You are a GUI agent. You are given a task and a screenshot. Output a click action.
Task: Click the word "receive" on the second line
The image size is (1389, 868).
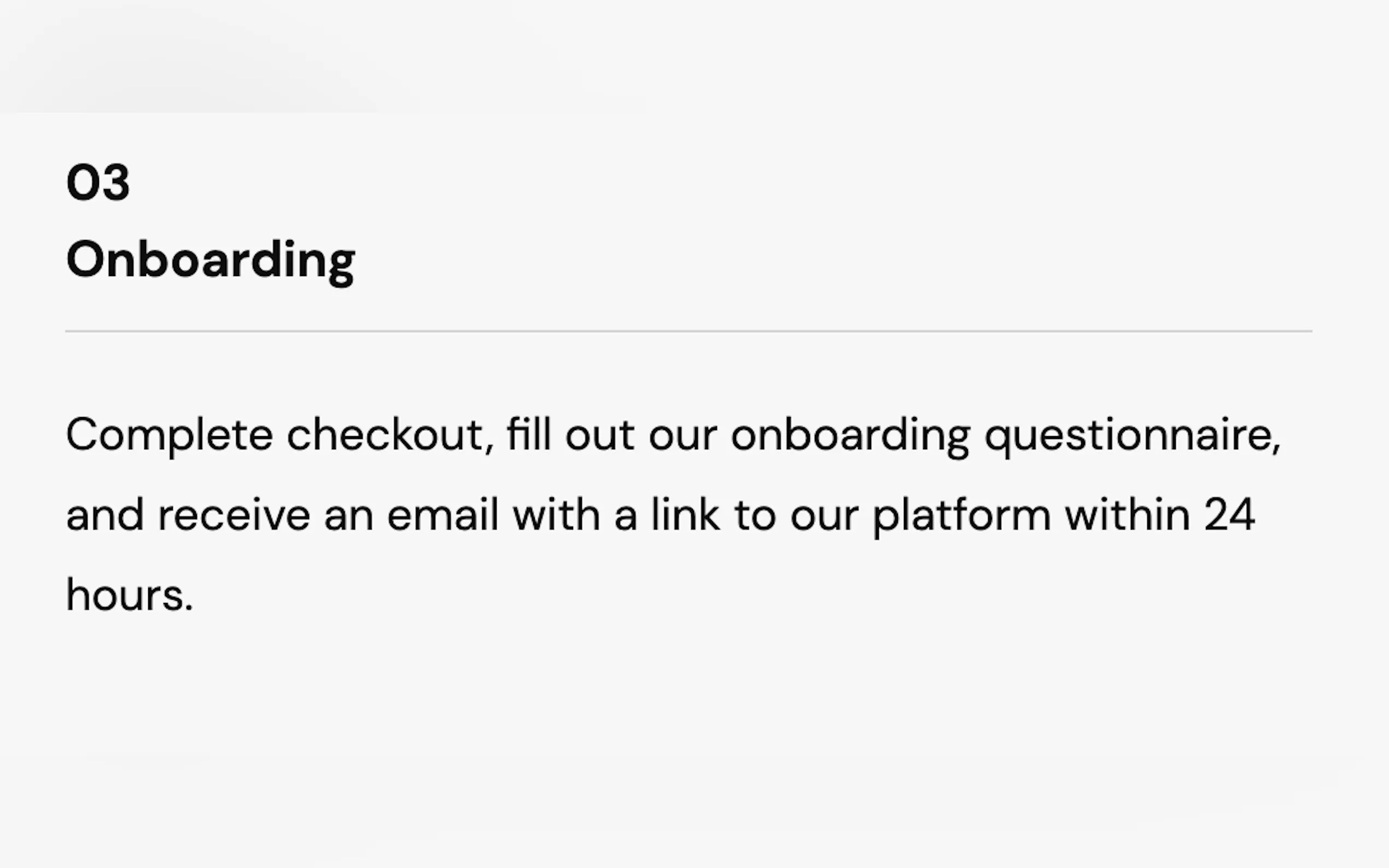pyautogui.click(x=234, y=515)
